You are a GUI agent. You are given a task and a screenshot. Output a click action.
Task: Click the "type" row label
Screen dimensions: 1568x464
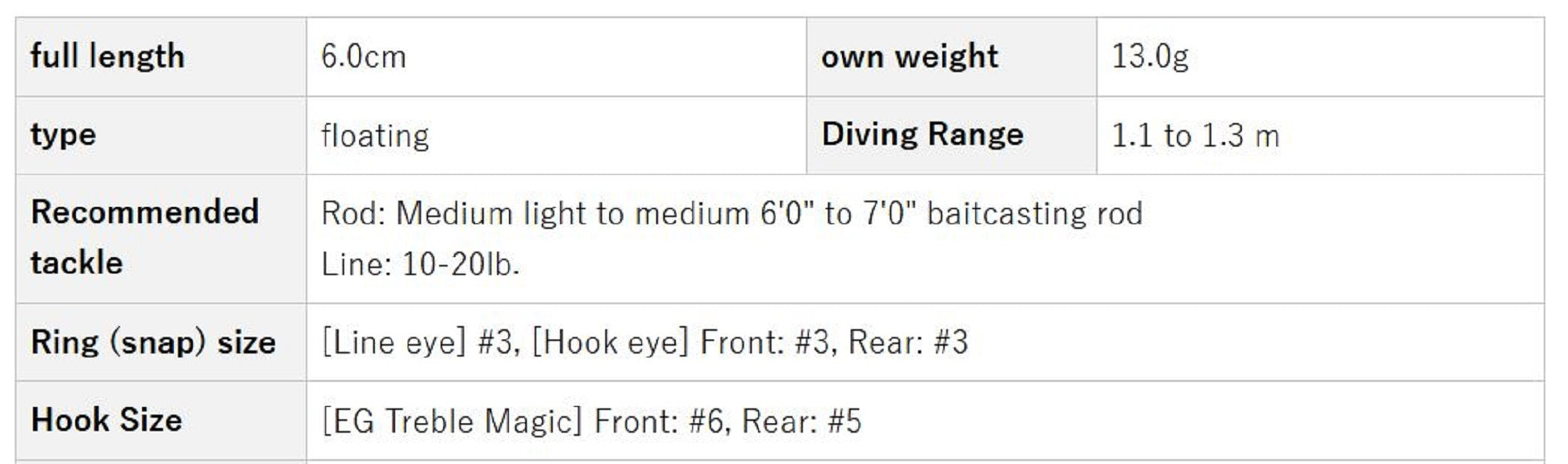click(x=64, y=135)
